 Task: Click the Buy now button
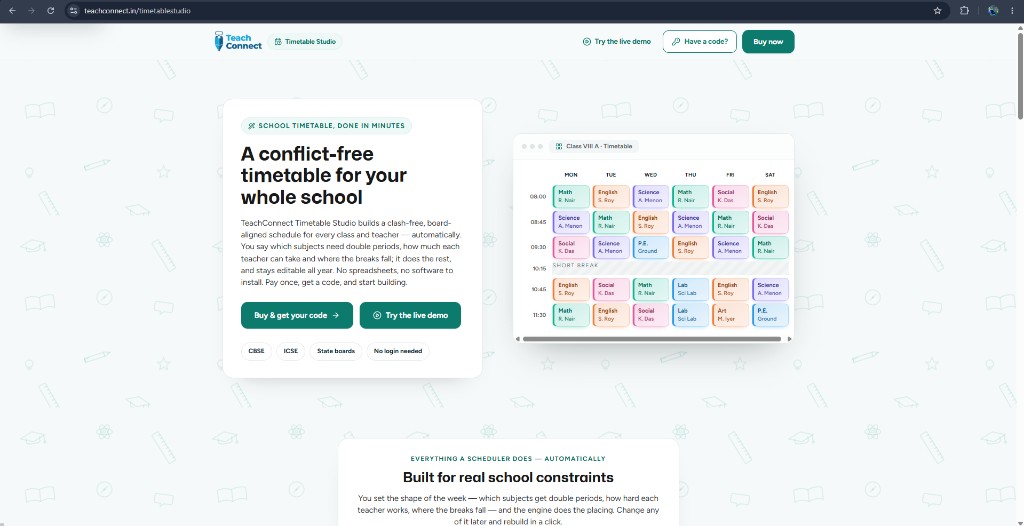click(x=768, y=42)
